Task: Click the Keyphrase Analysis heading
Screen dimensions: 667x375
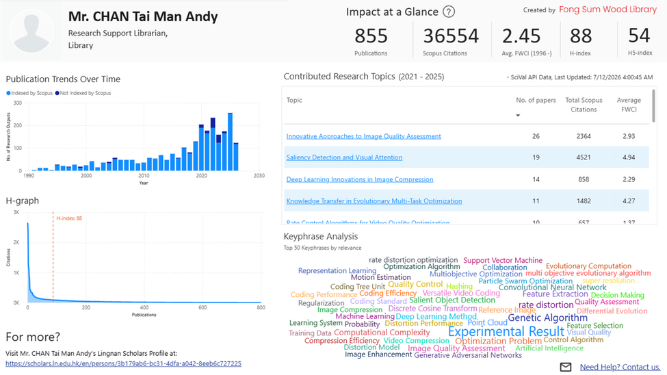Action: pyautogui.click(x=321, y=236)
